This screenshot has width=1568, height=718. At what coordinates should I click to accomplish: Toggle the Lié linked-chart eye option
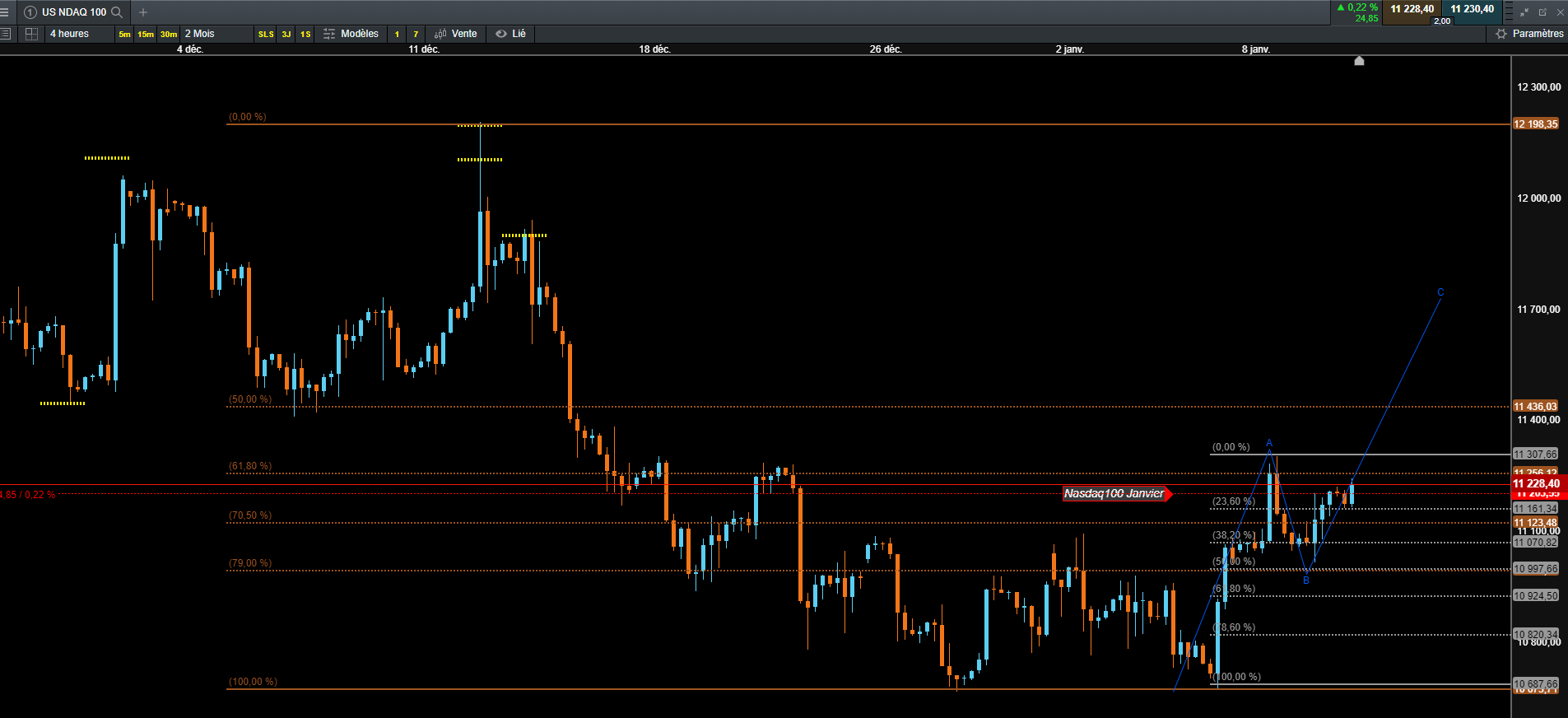510,34
